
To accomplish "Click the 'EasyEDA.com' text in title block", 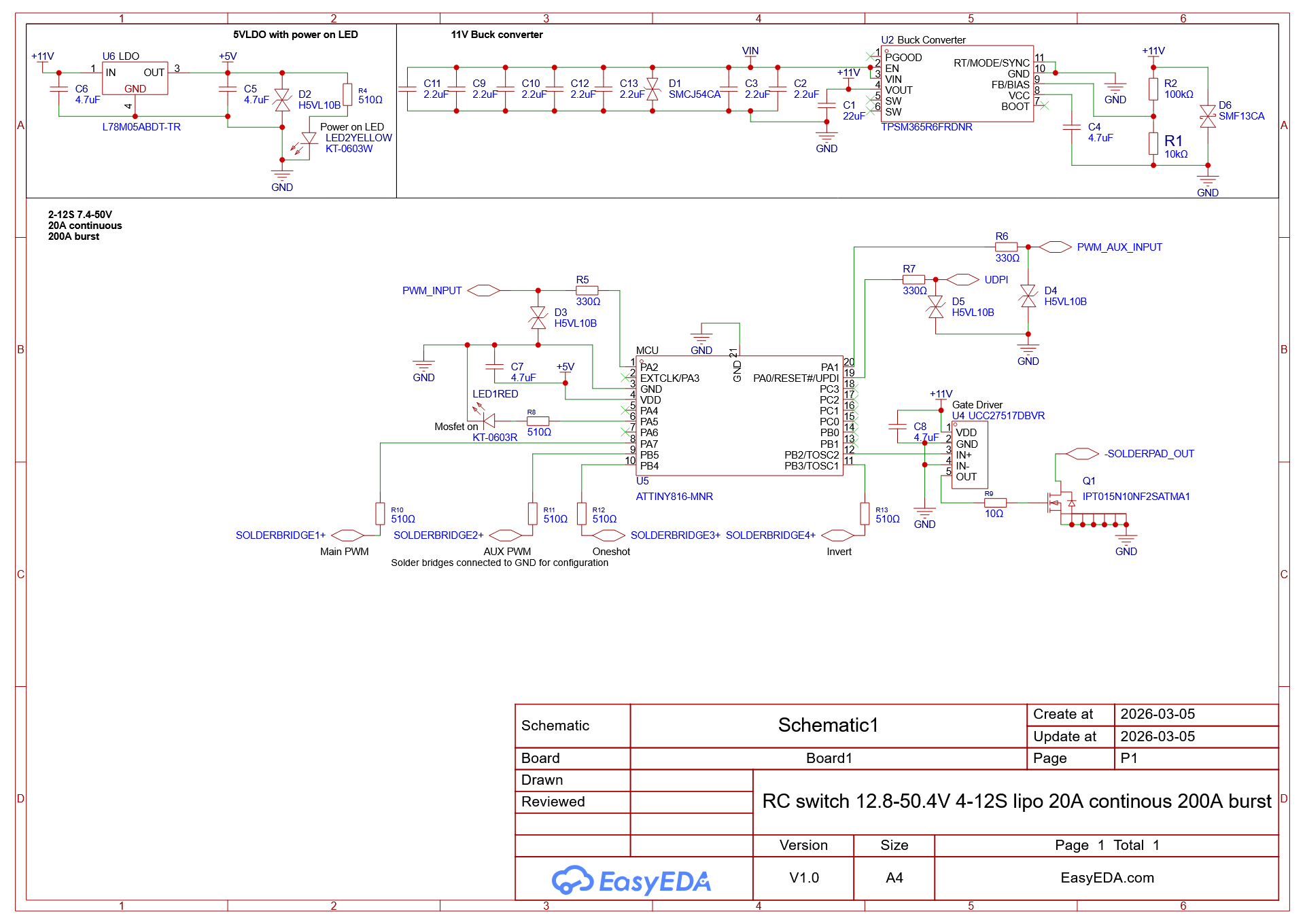I will 1107,878.
